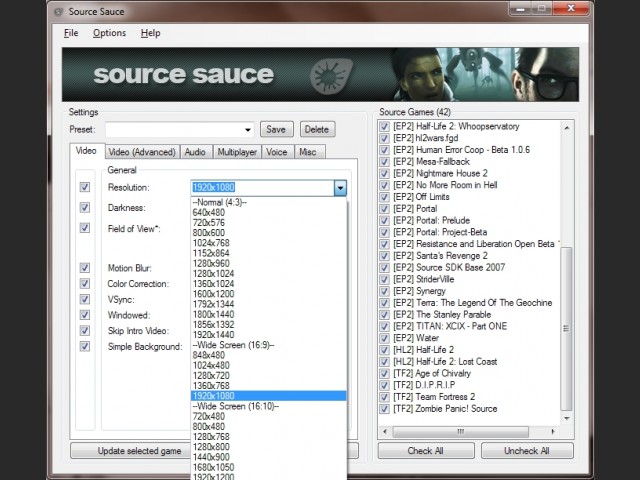Uncheck Half-Life 2: Whoopservatory game
Screen dimensions: 640x480
point(384,126)
